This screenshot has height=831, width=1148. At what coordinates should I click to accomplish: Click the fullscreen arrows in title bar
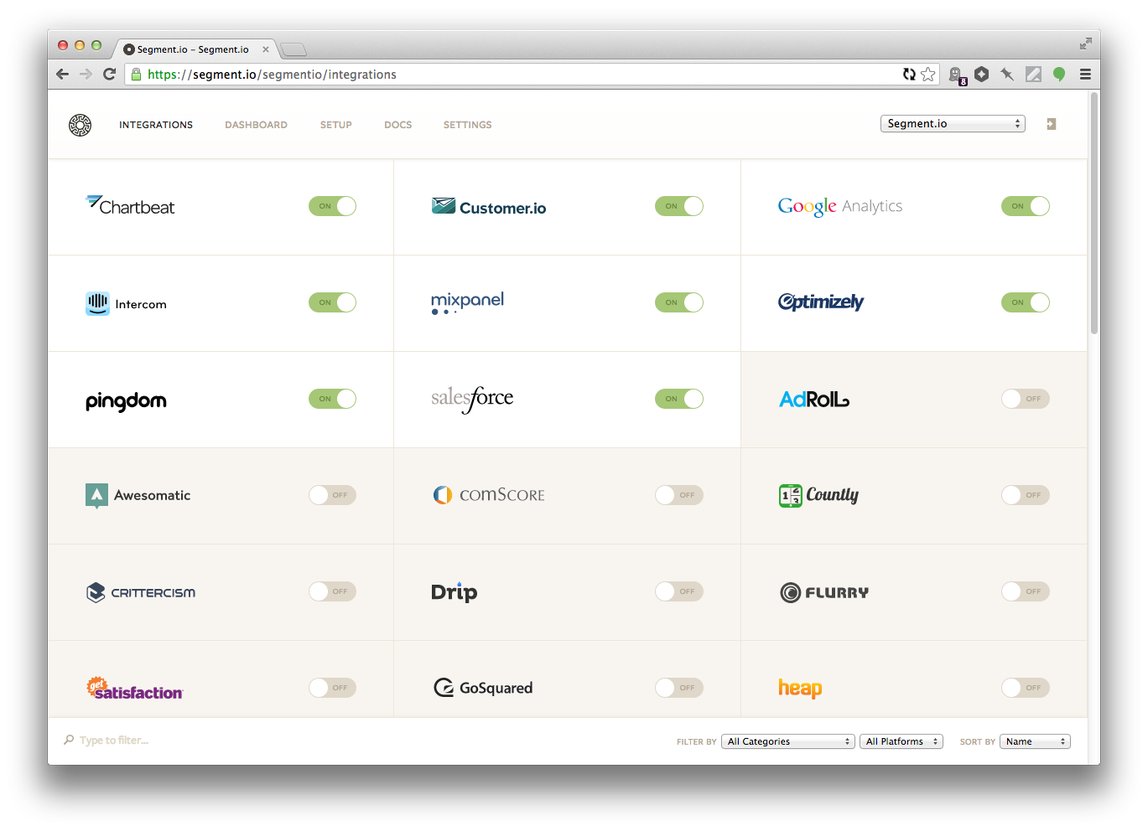1086,44
